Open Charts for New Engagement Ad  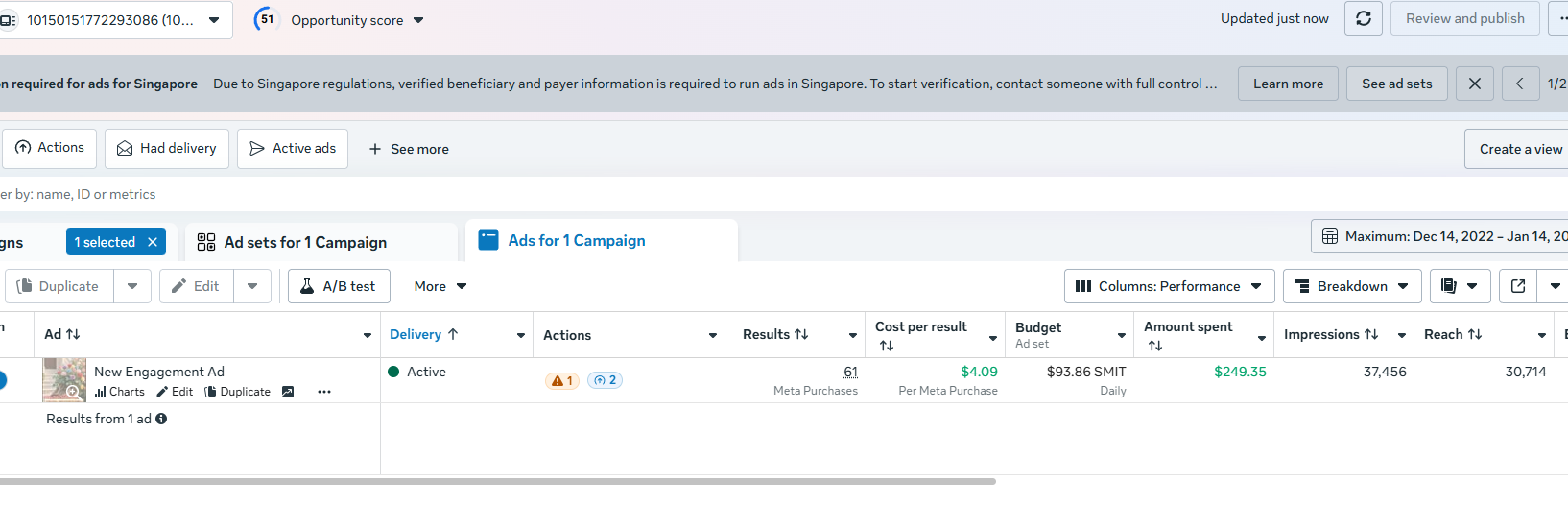point(120,392)
